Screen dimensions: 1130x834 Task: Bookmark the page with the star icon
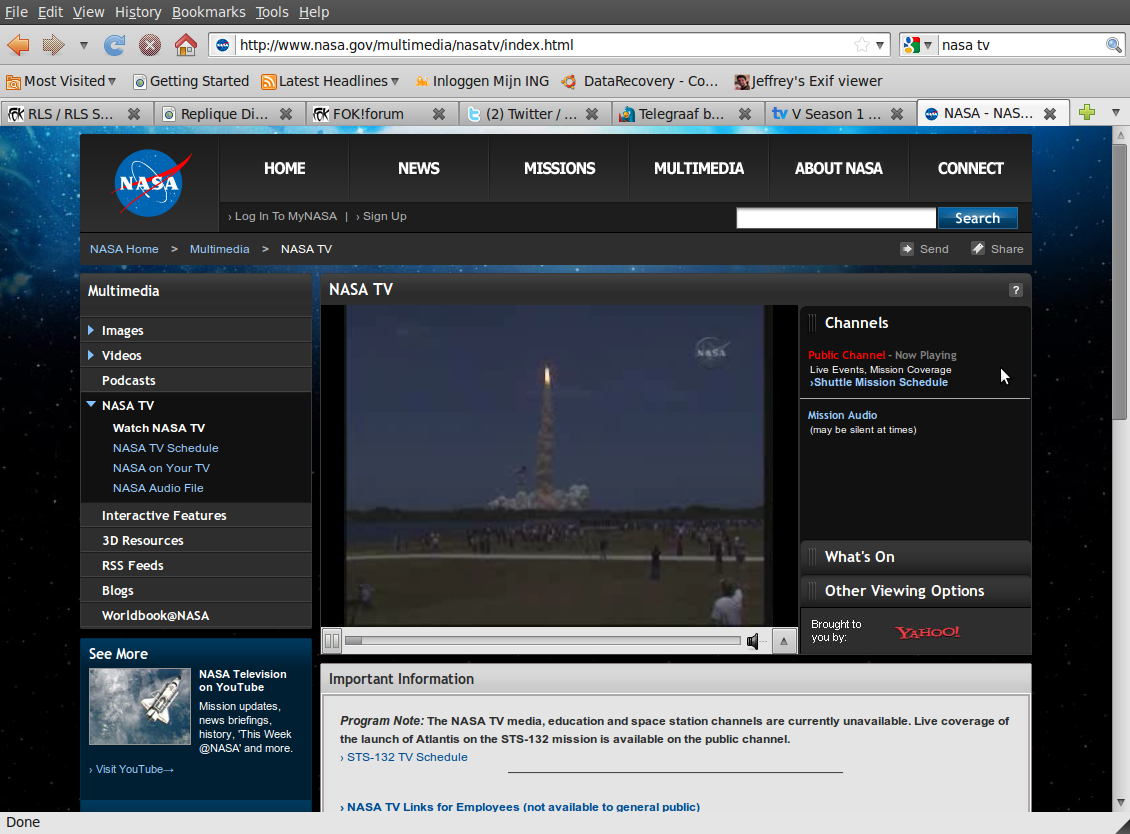pyautogui.click(x=861, y=45)
